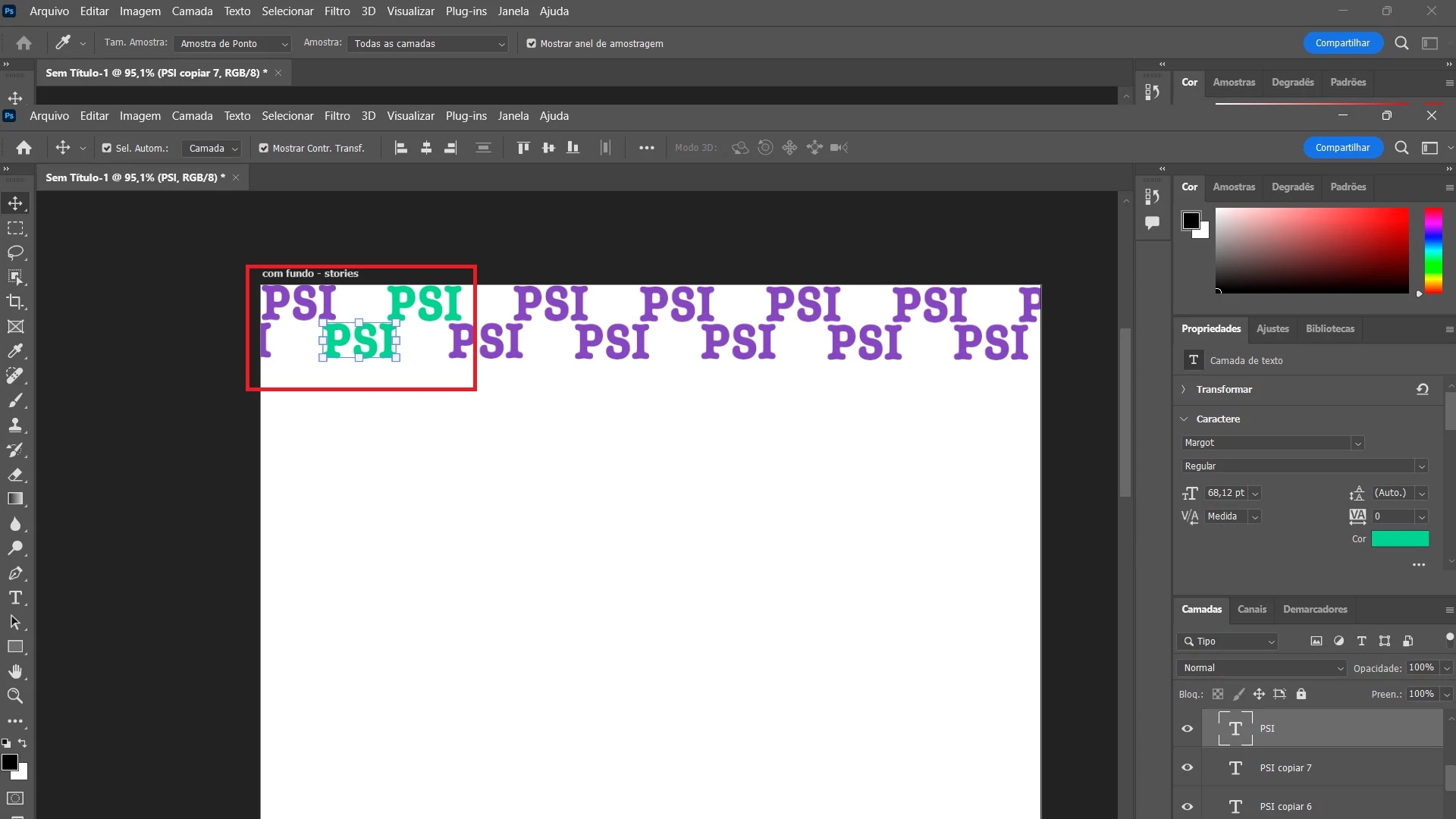Click the Compartilhar button

[x=1342, y=148]
